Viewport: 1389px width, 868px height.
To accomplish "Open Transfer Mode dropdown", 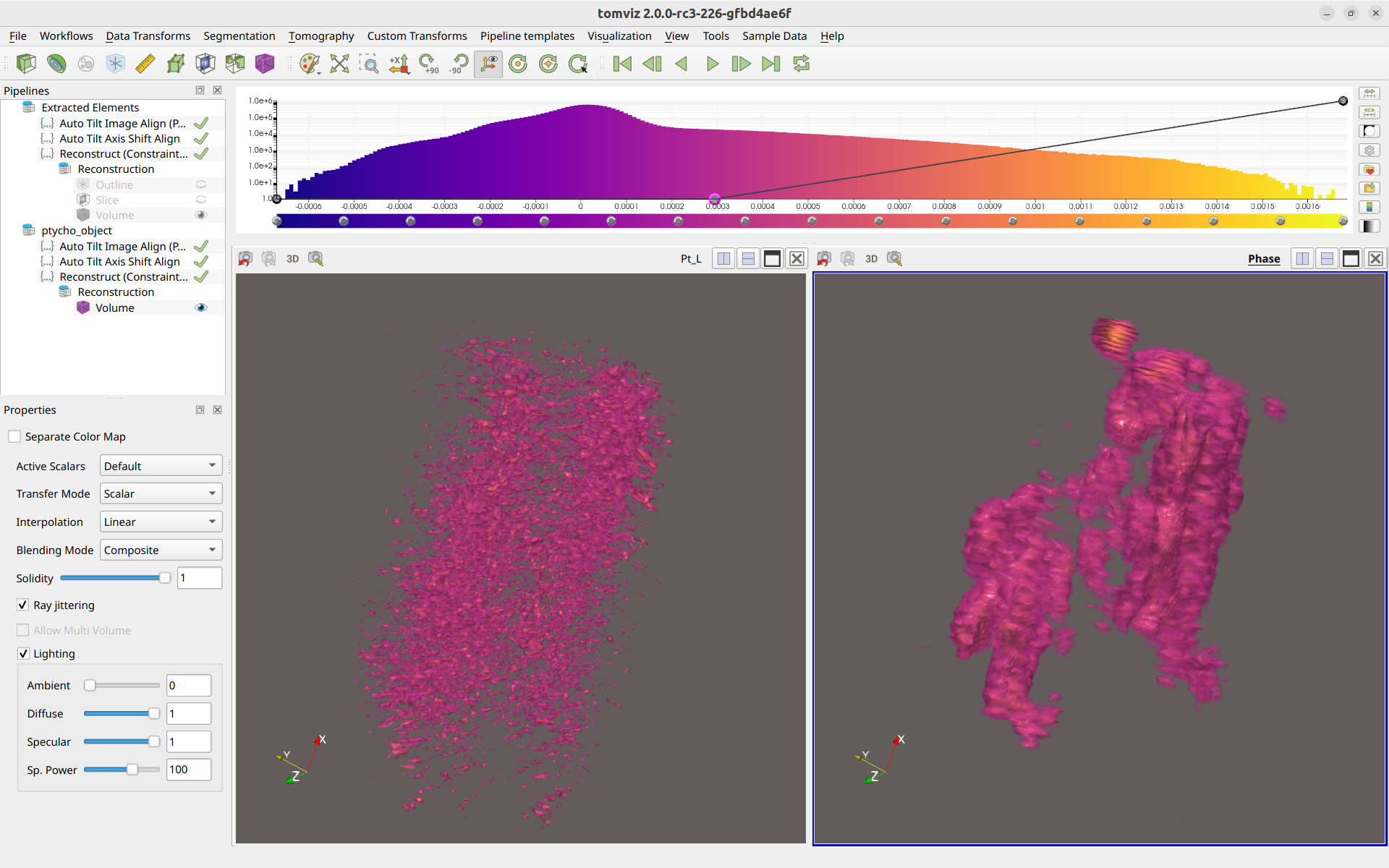I will coord(161,493).
